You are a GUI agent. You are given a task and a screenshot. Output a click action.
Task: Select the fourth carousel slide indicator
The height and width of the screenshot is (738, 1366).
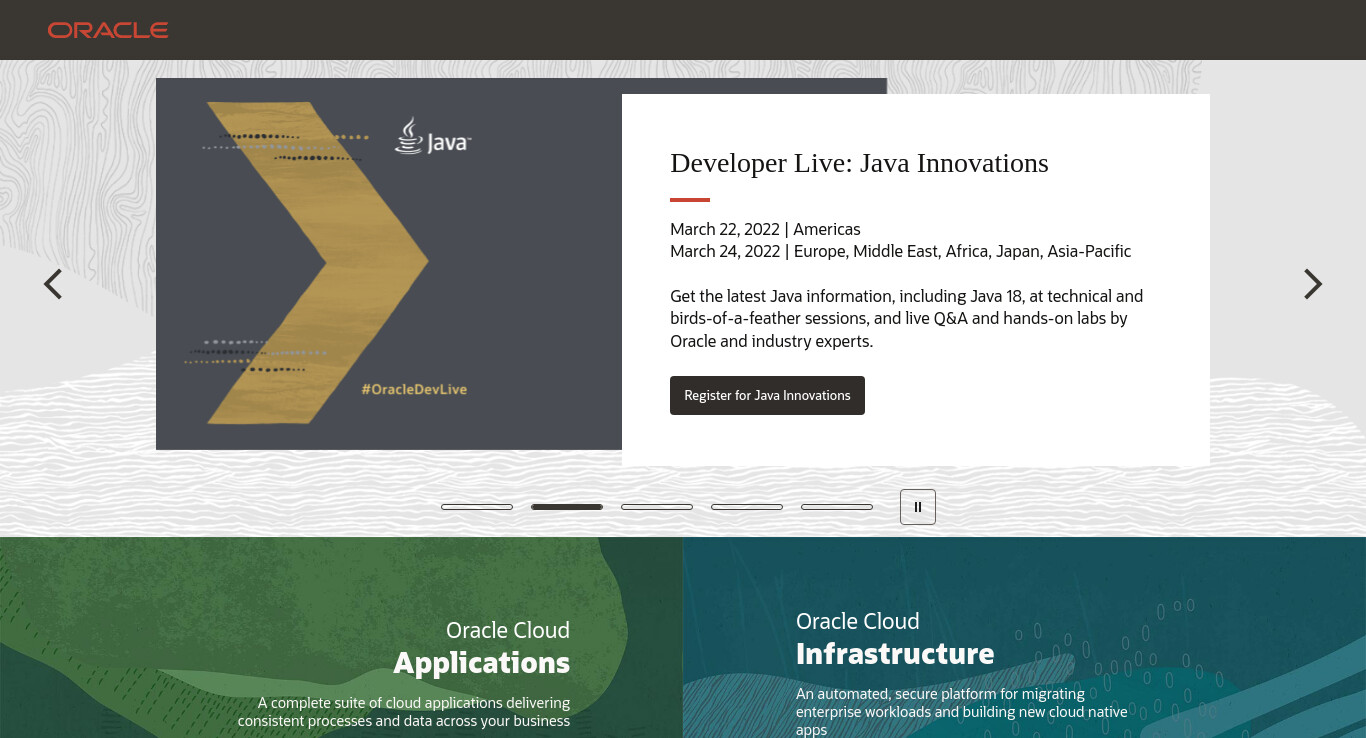point(747,507)
